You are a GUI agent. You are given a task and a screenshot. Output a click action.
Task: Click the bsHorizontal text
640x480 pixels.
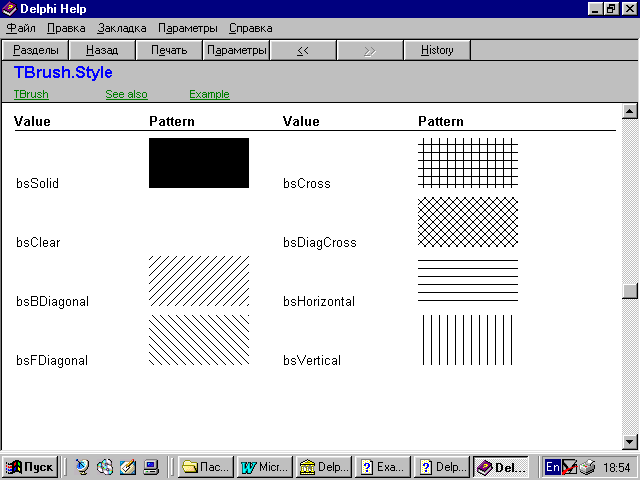319,302
